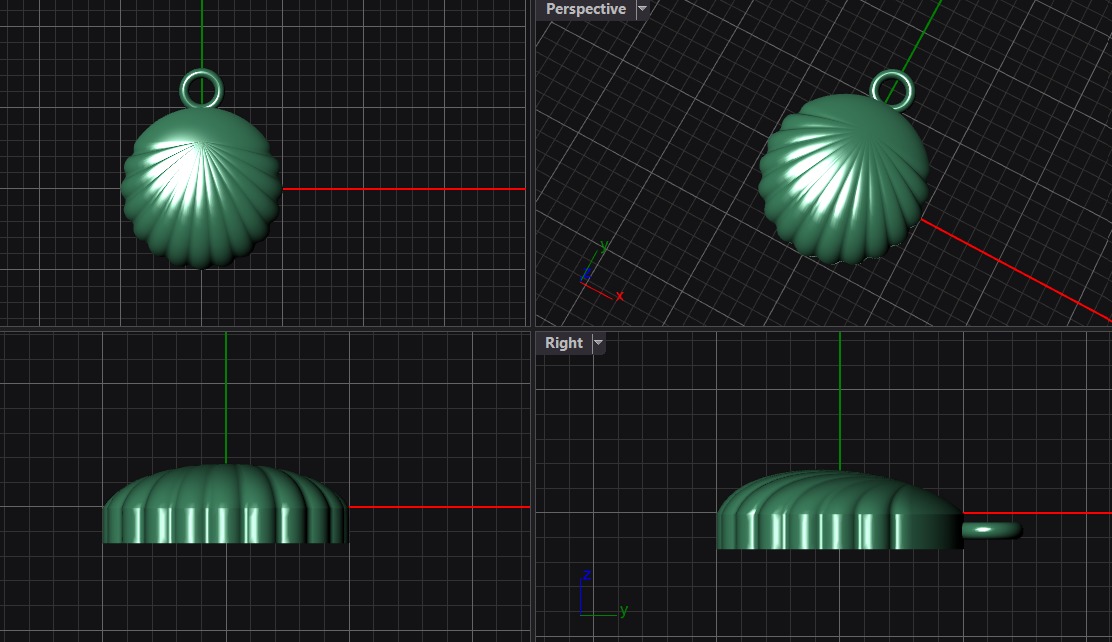Open the Right viewport title menu

pyautogui.click(x=563, y=343)
